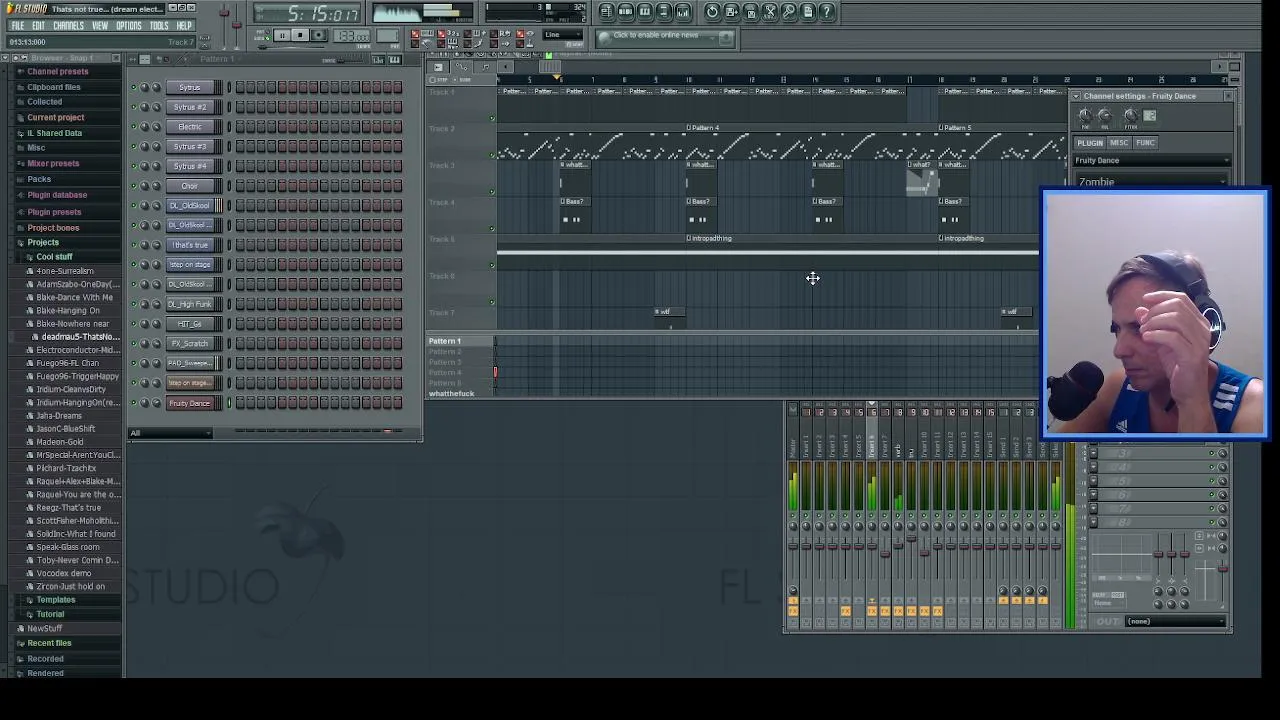Open the graph editor in step sequencer
The height and width of the screenshot is (720, 1280).
[x=379, y=60]
